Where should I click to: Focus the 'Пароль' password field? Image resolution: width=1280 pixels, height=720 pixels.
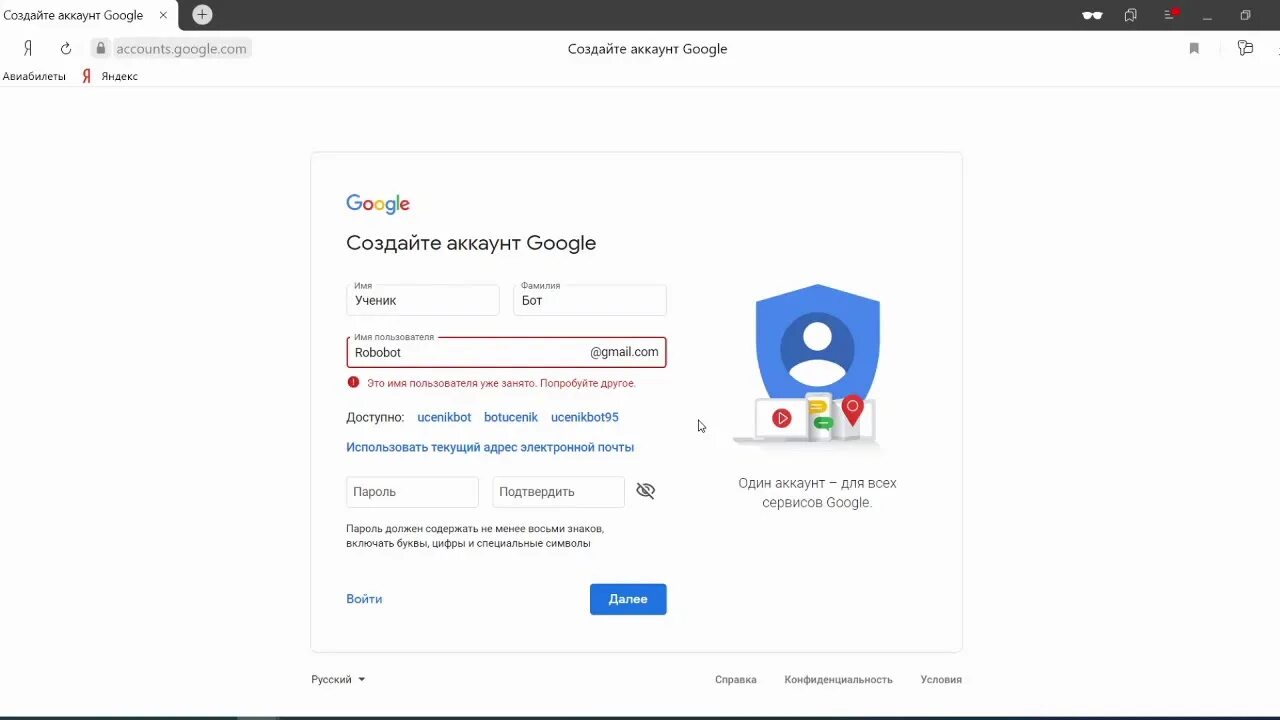tap(412, 492)
